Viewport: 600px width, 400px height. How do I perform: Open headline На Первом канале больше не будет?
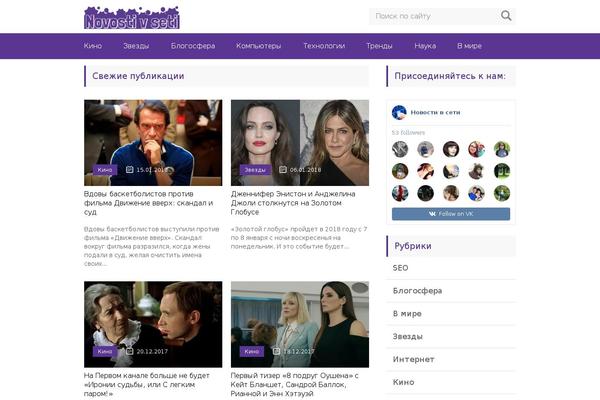pos(147,384)
